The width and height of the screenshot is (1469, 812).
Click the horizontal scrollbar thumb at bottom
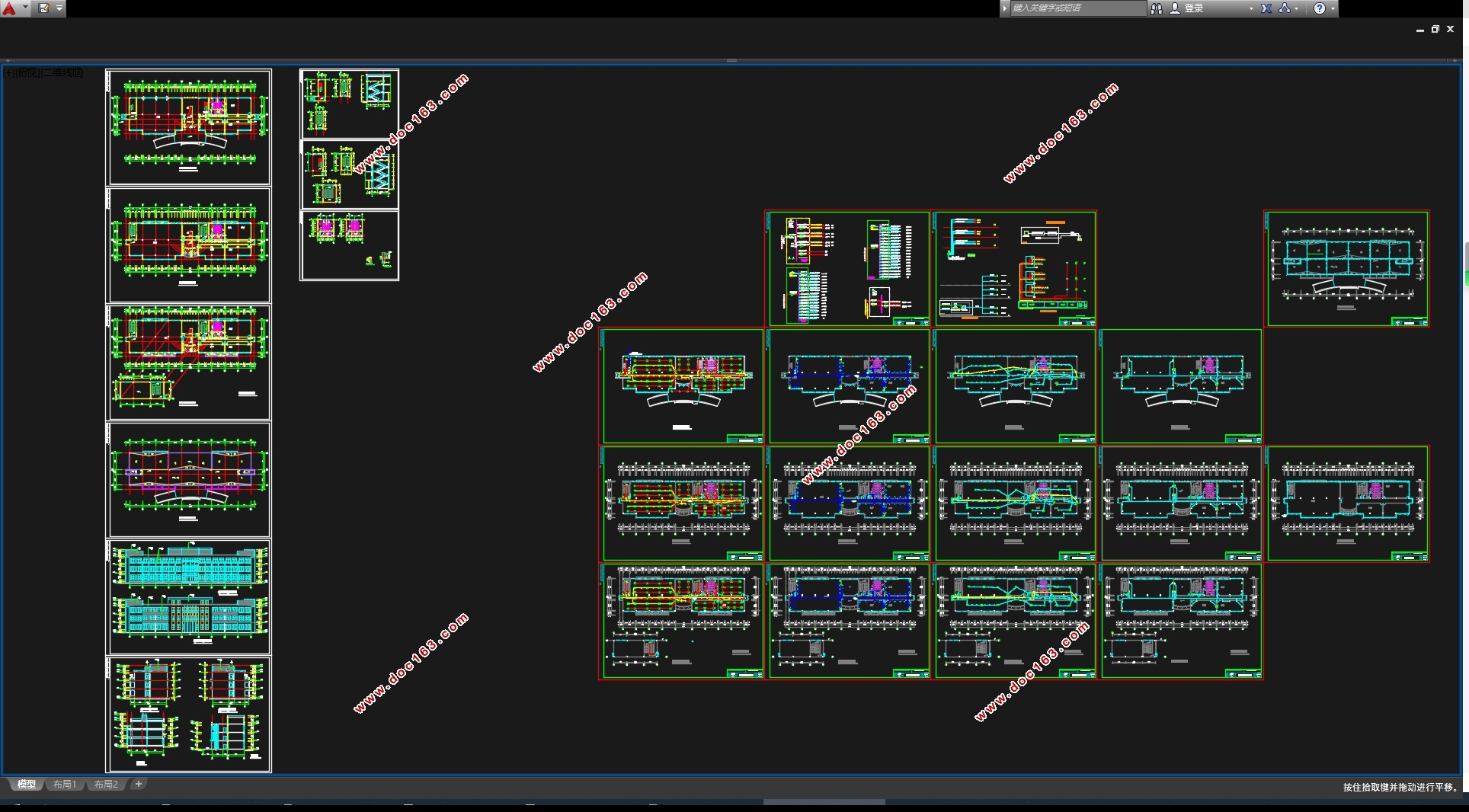824,802
